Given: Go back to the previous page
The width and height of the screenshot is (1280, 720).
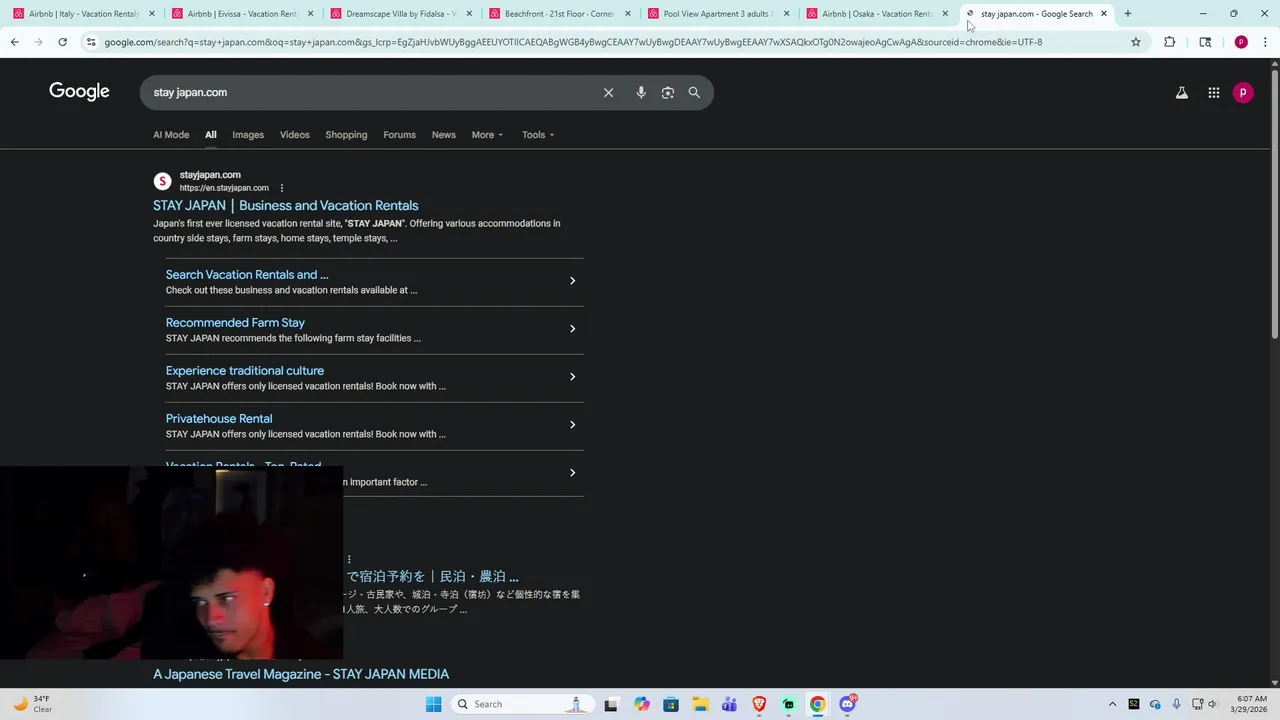Looking at the screenshot, I should point(14,42).
